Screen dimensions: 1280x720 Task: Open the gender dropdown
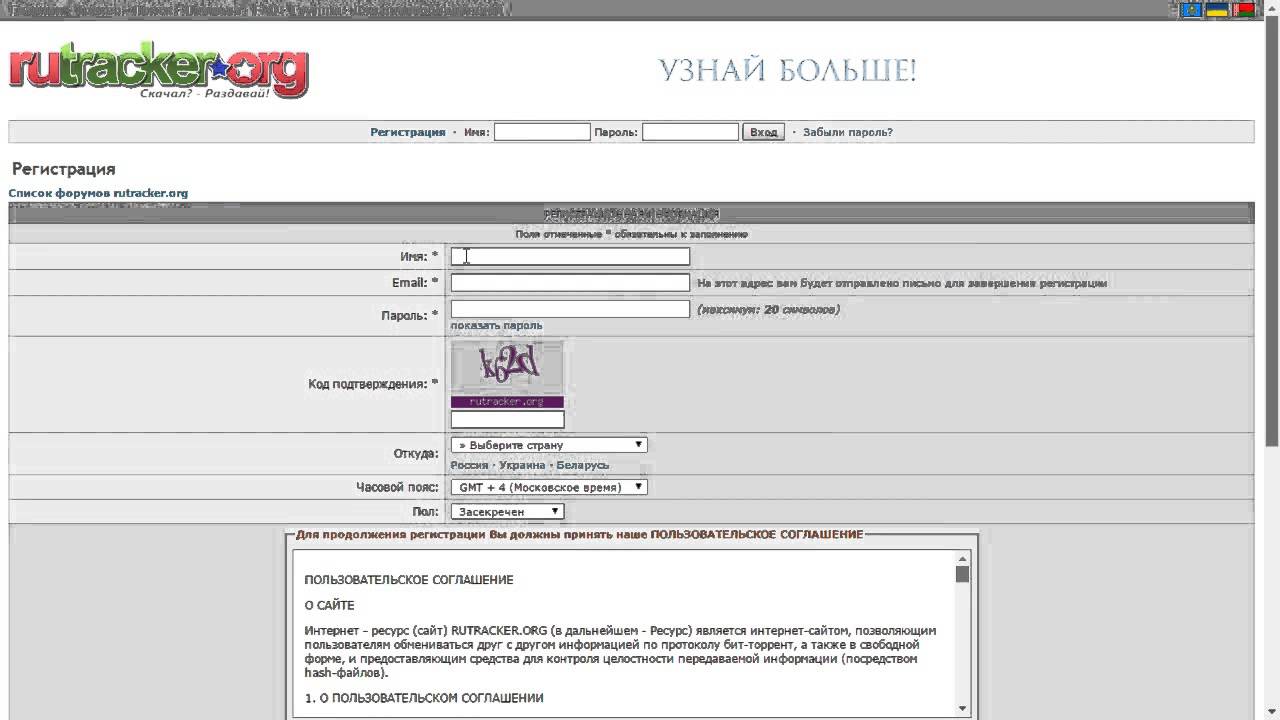pos(507,511)
